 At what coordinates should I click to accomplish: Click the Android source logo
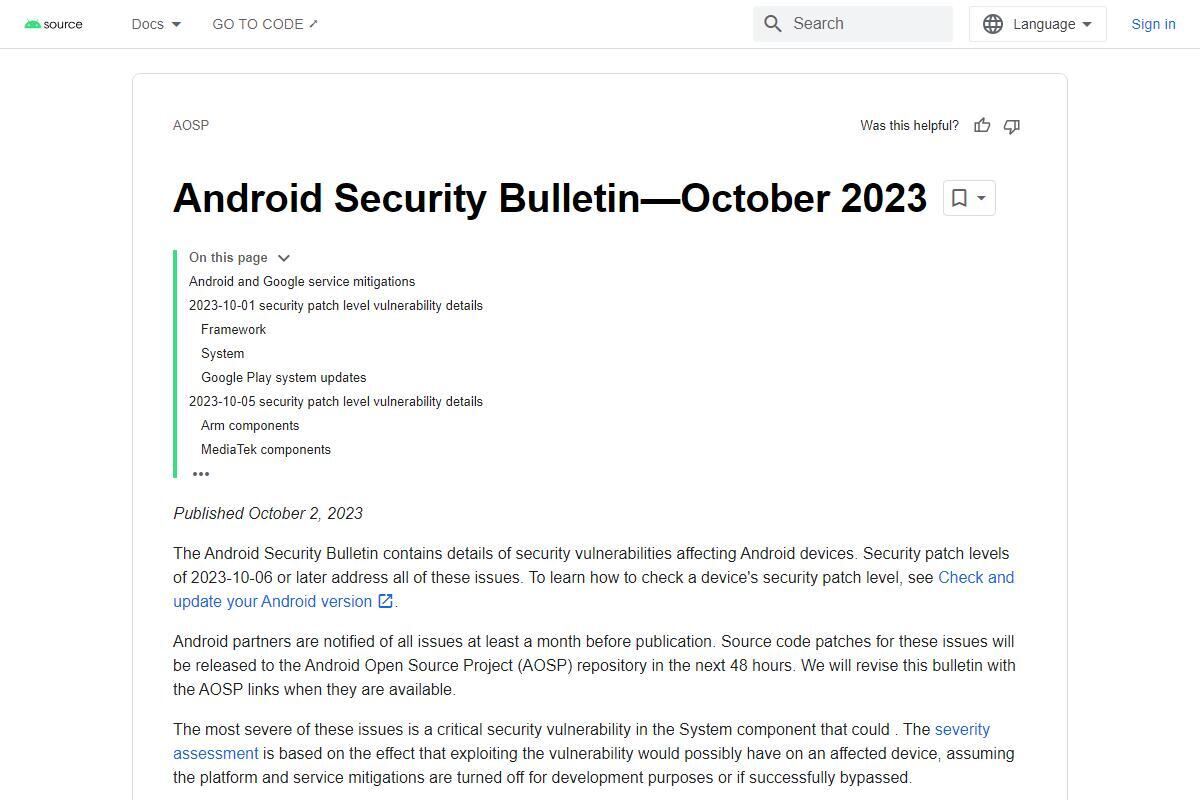53,23
